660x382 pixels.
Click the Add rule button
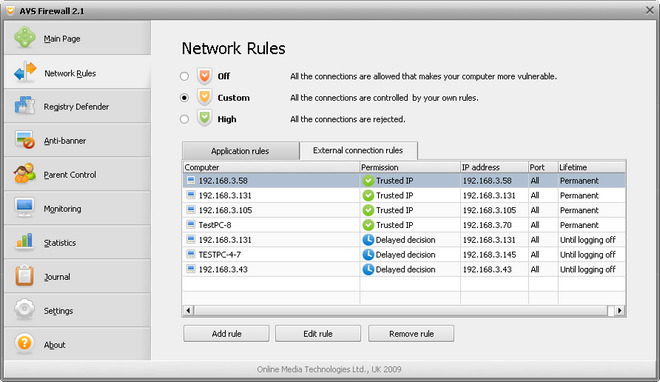pyautogui.click(x=226, y=334)
